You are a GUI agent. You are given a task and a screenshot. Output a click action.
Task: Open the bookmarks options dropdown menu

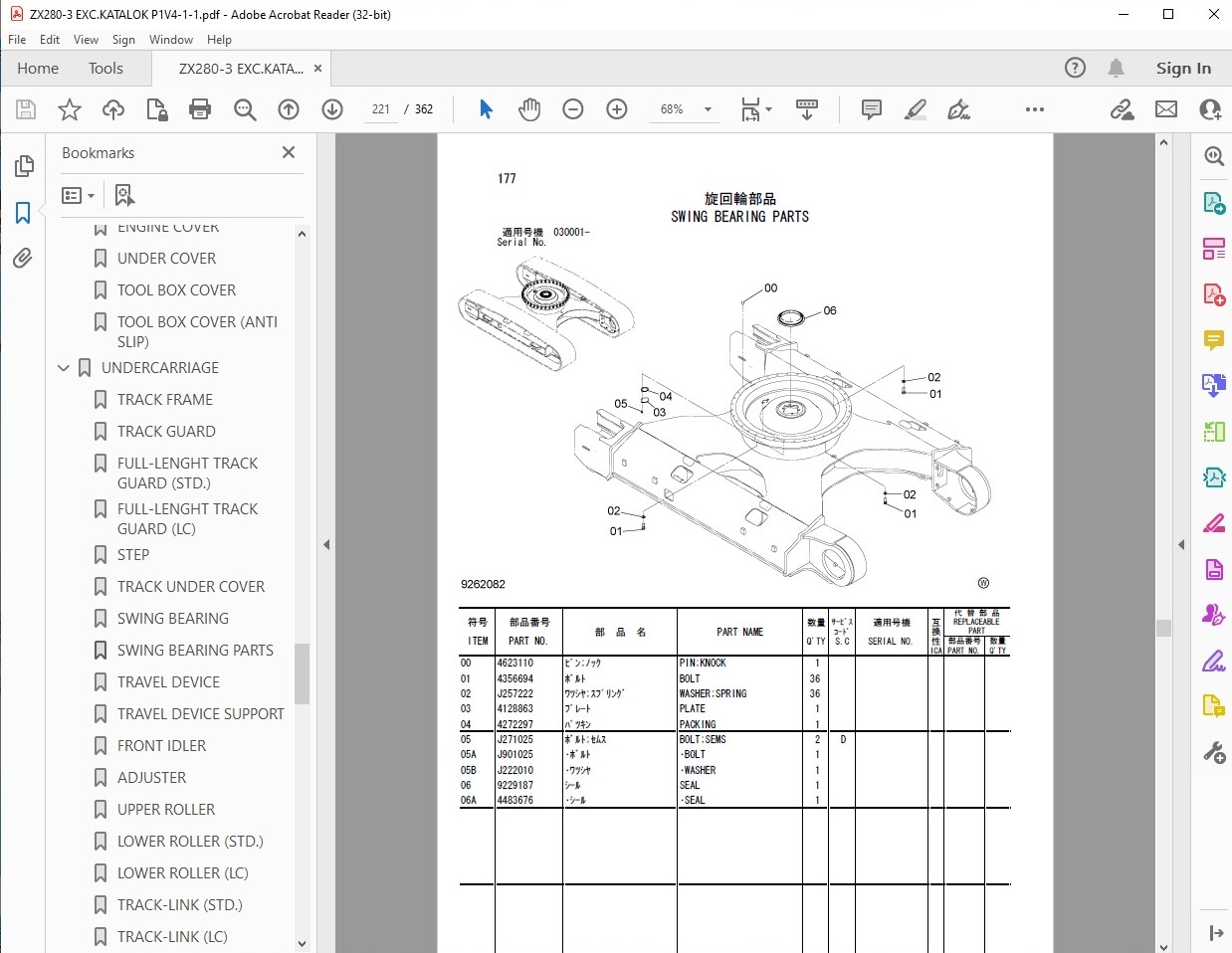(x=78, y=195)
